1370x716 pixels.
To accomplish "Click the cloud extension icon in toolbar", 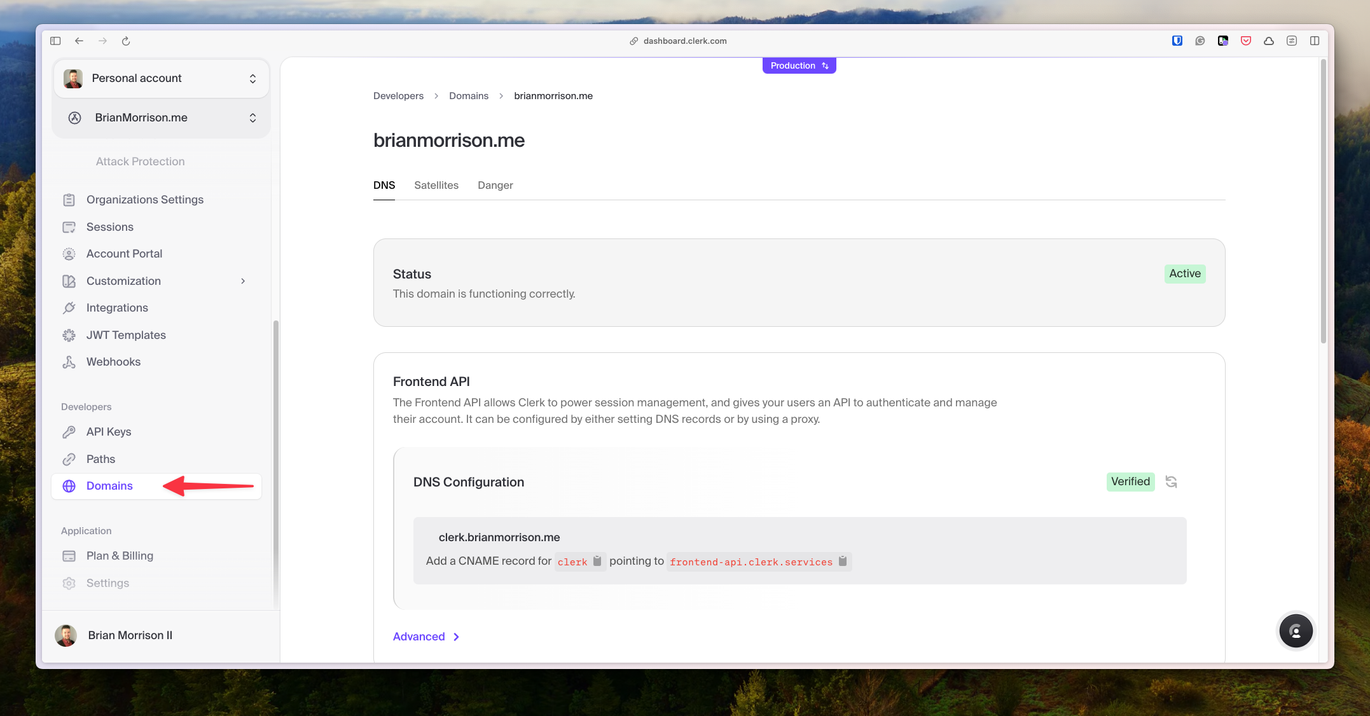I will [x=1269, y=41].
